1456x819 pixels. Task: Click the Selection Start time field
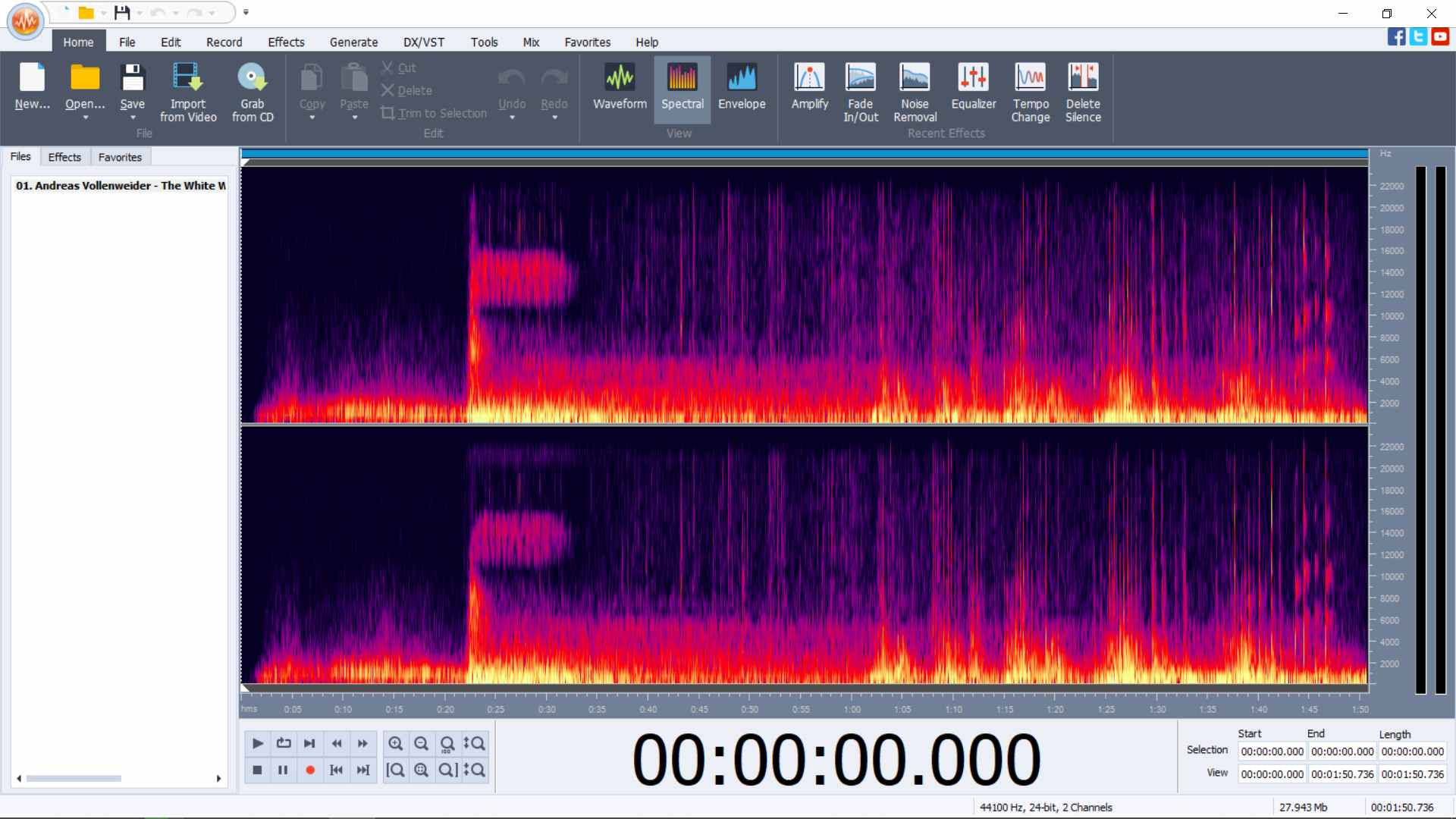(1272, 752)
